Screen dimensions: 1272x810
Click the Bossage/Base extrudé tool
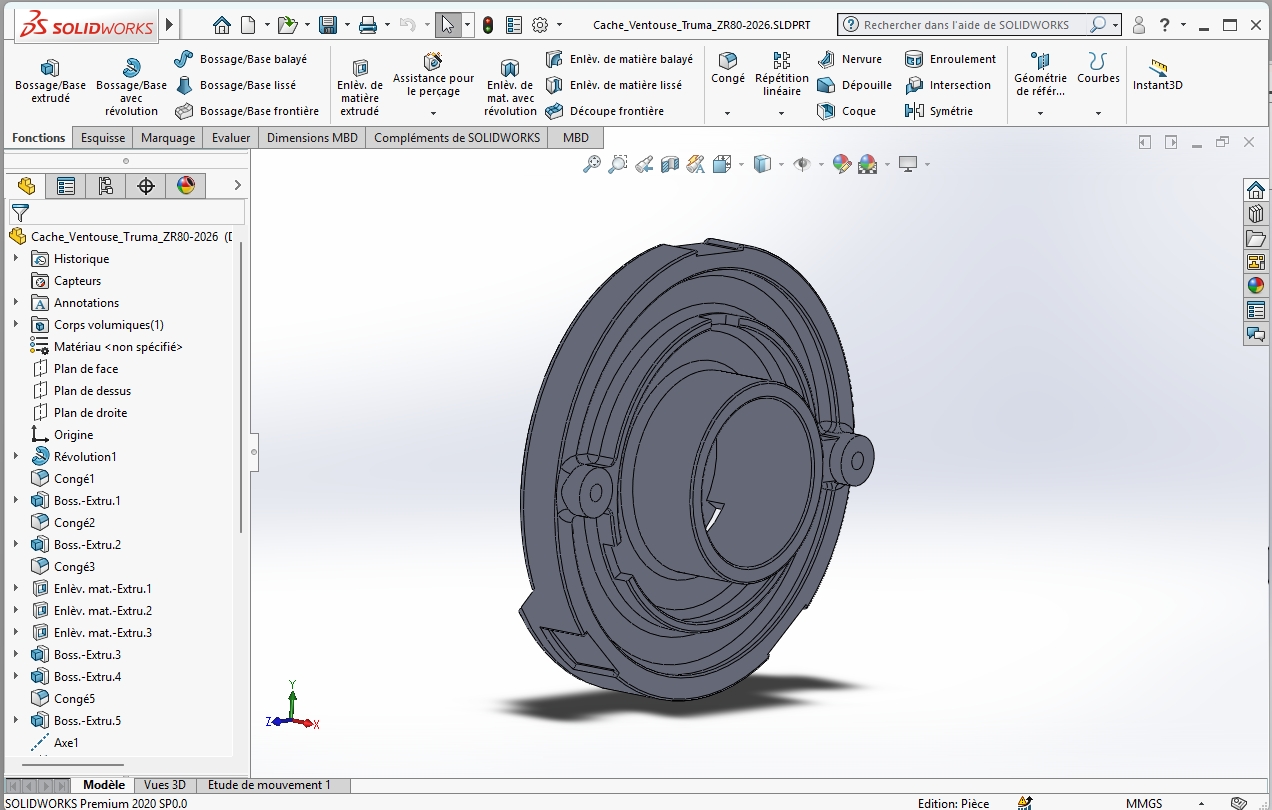pos(50,79)
